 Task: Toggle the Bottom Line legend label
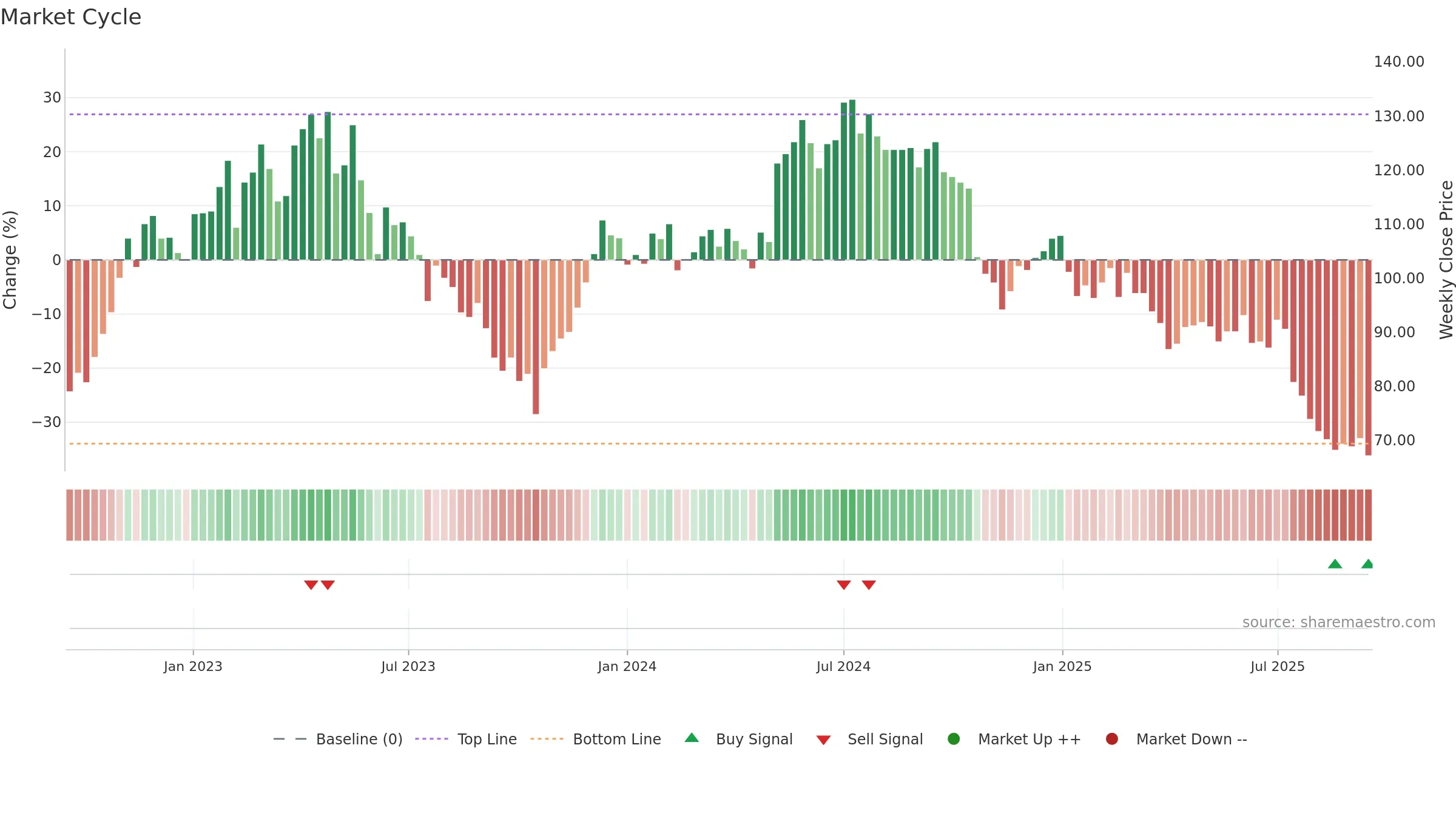pos(617,739)
